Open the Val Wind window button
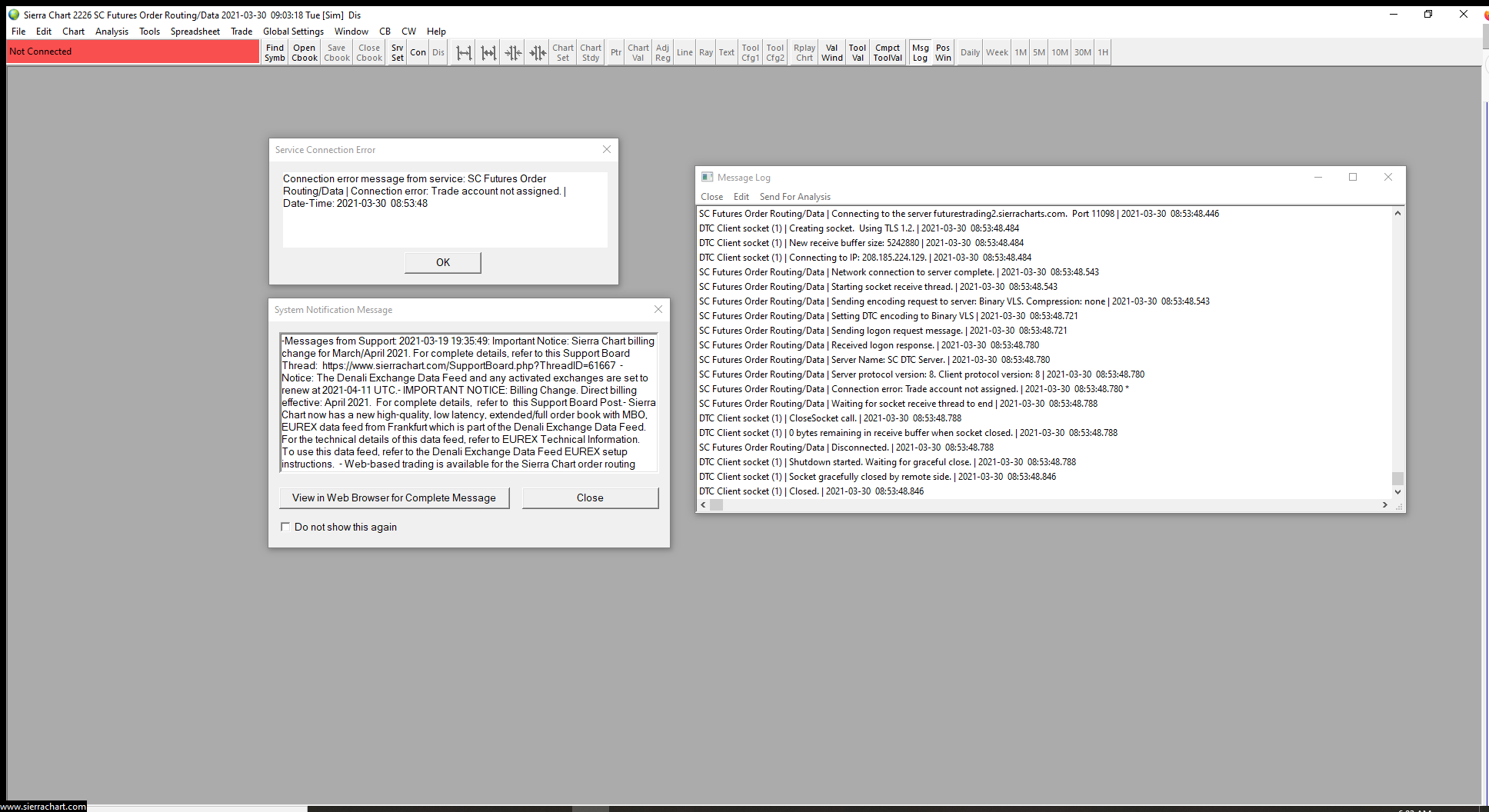The height and width of the screenshot is (812, 1489). click(832, 52)
